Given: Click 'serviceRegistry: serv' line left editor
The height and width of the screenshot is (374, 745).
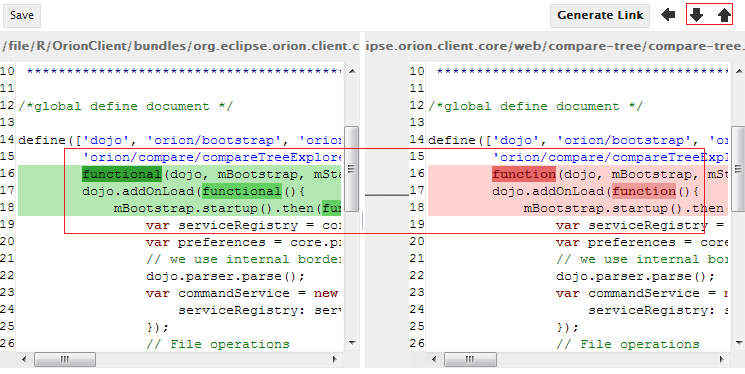Looking at the screenshot, I should click(259, 310).
